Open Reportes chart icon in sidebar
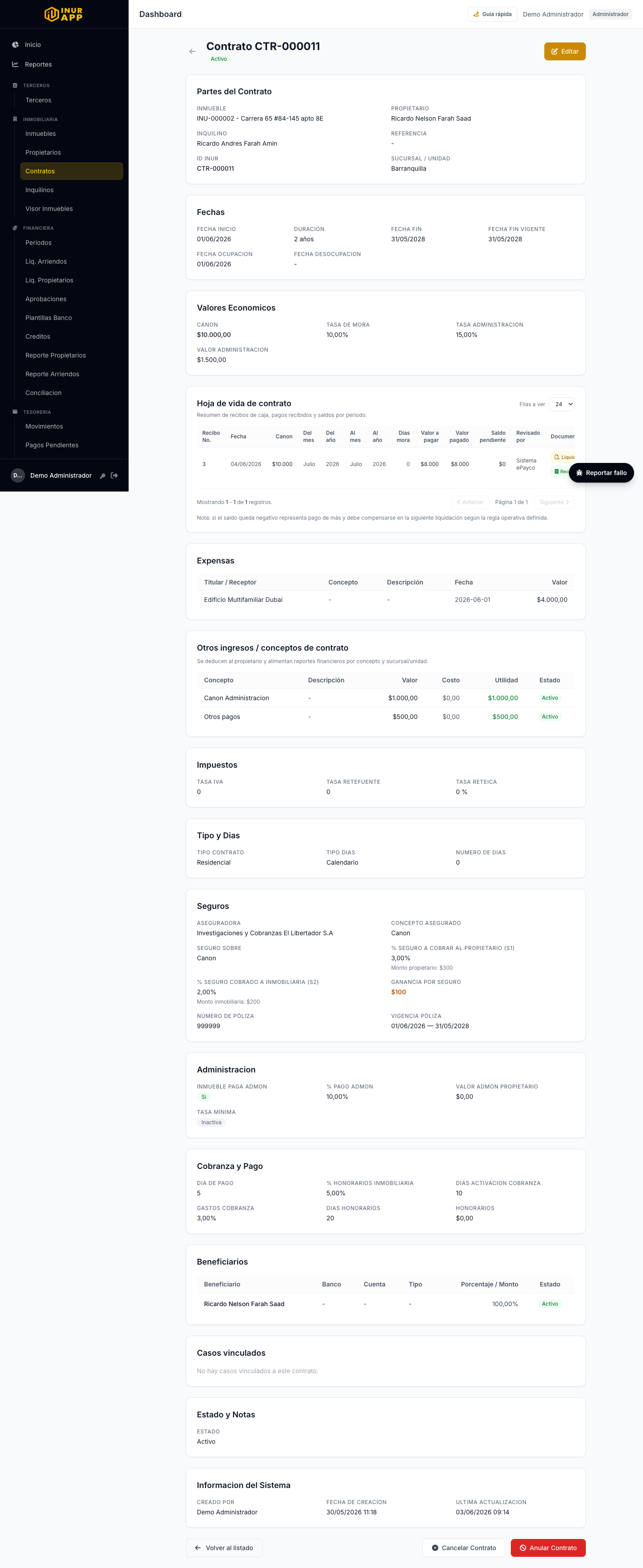The image size is (643, 1568). [x=15, y=64]
